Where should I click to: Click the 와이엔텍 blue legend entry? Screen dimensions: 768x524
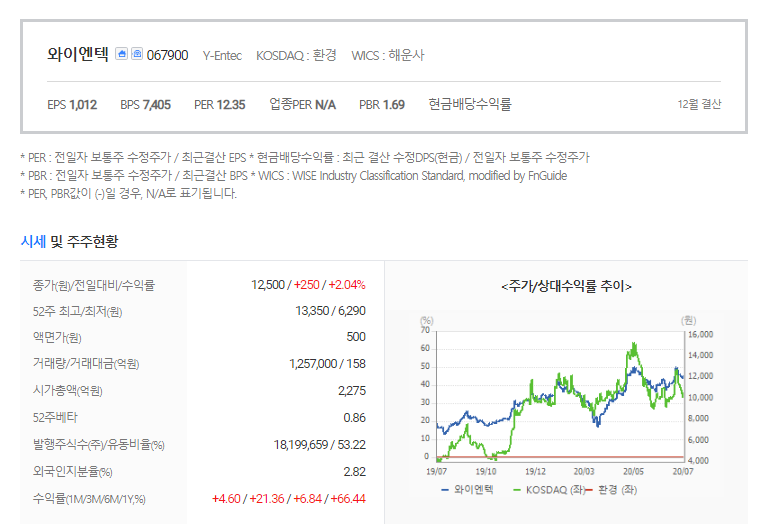click(x=468, y=490)
